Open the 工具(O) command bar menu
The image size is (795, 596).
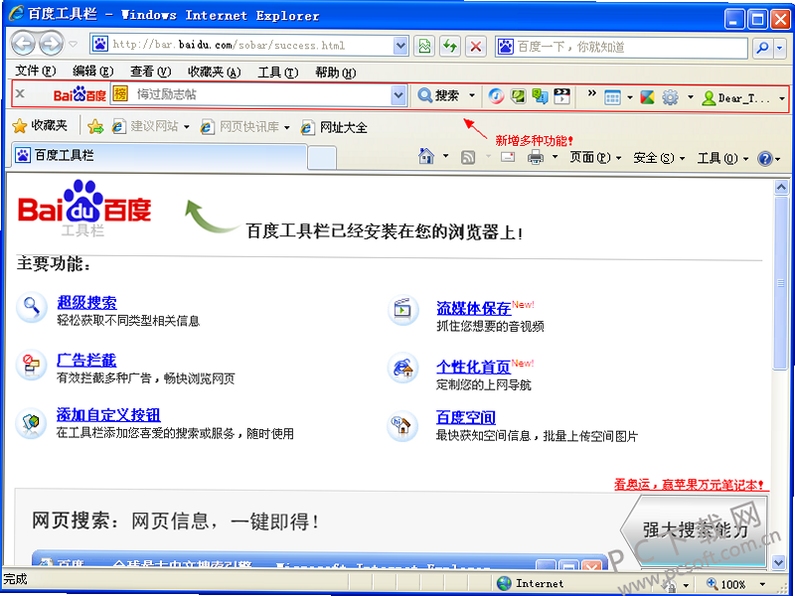tap(723, 159)
